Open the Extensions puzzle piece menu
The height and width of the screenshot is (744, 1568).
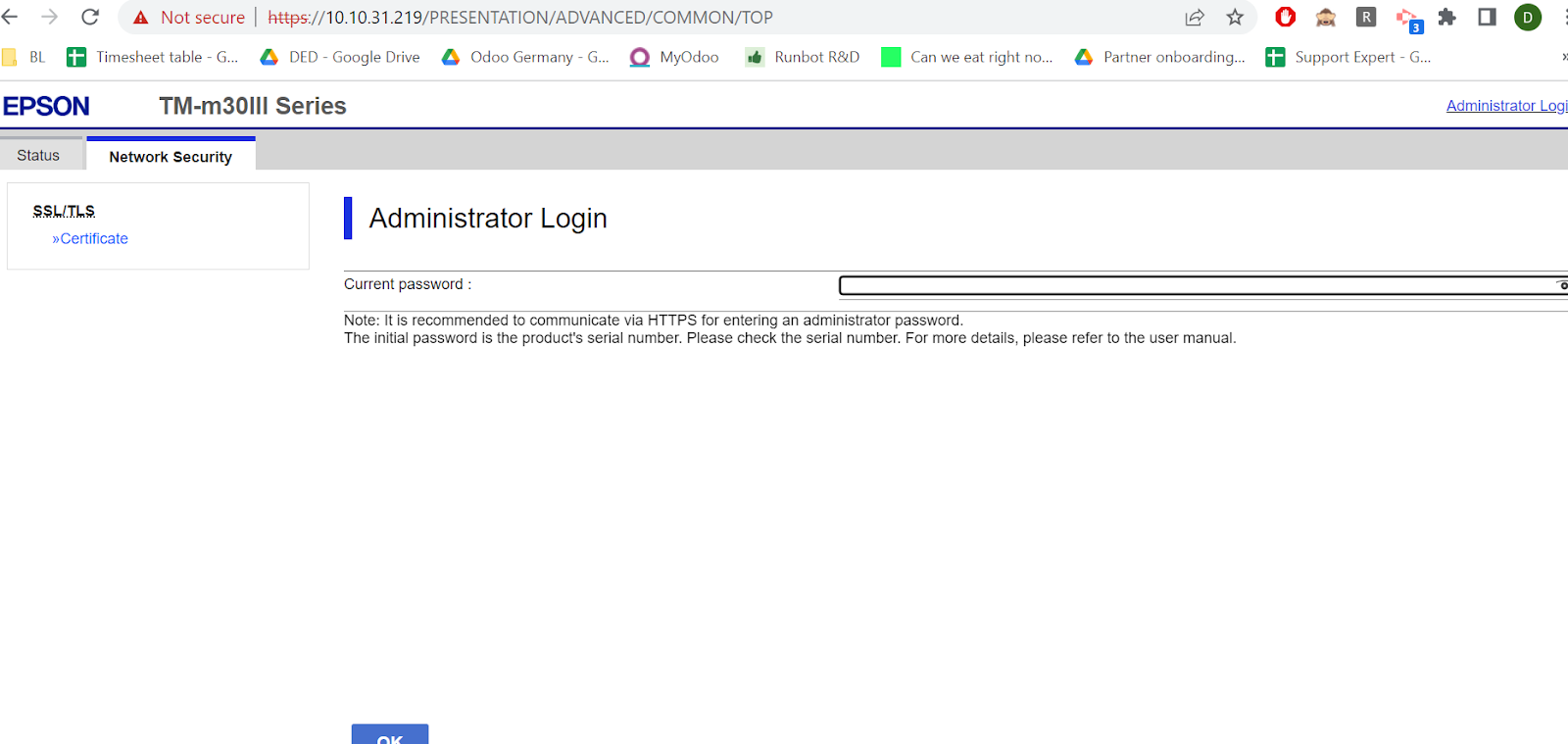coord(1446,17)
